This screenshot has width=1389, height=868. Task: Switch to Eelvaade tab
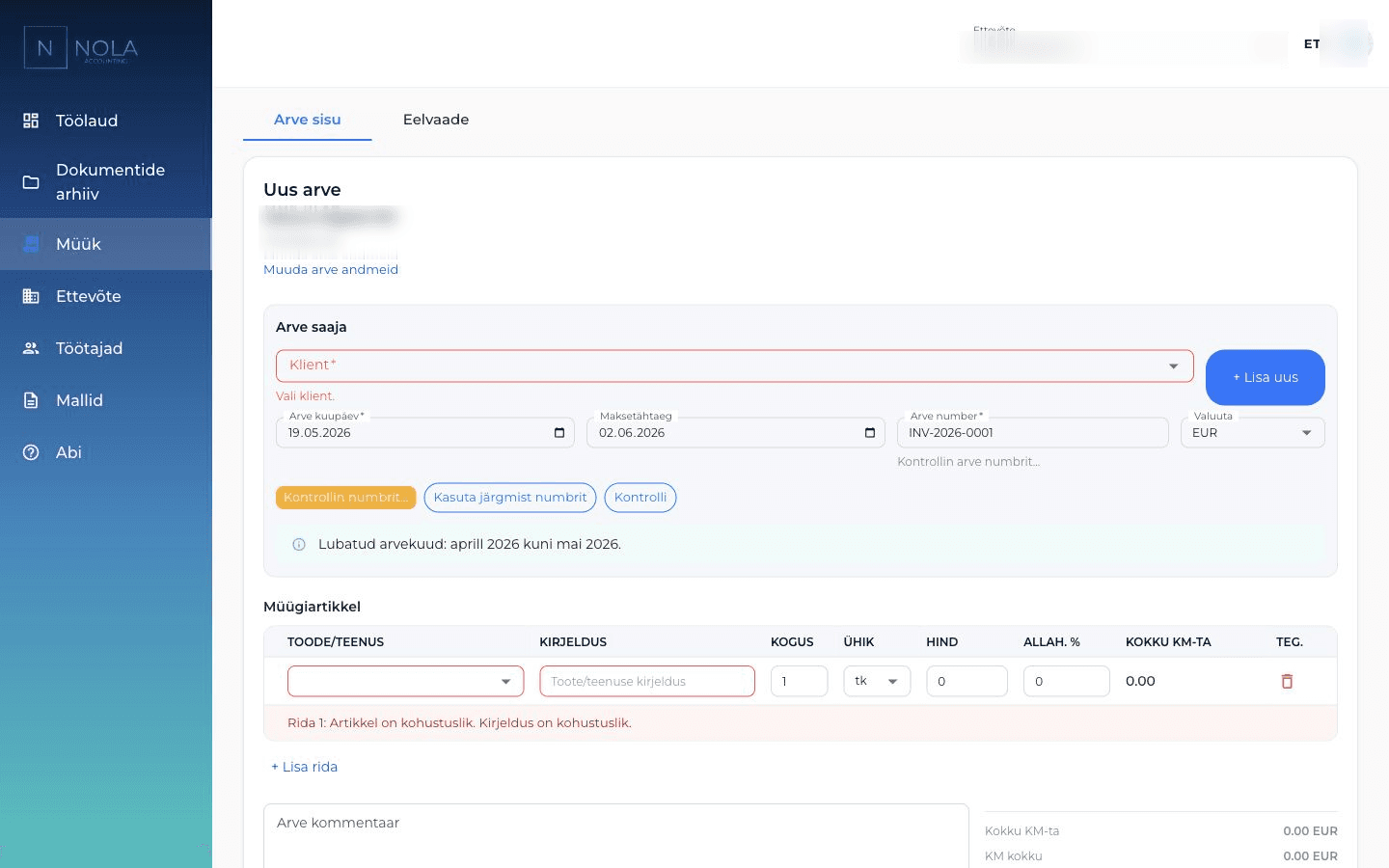tap(436, 120)
